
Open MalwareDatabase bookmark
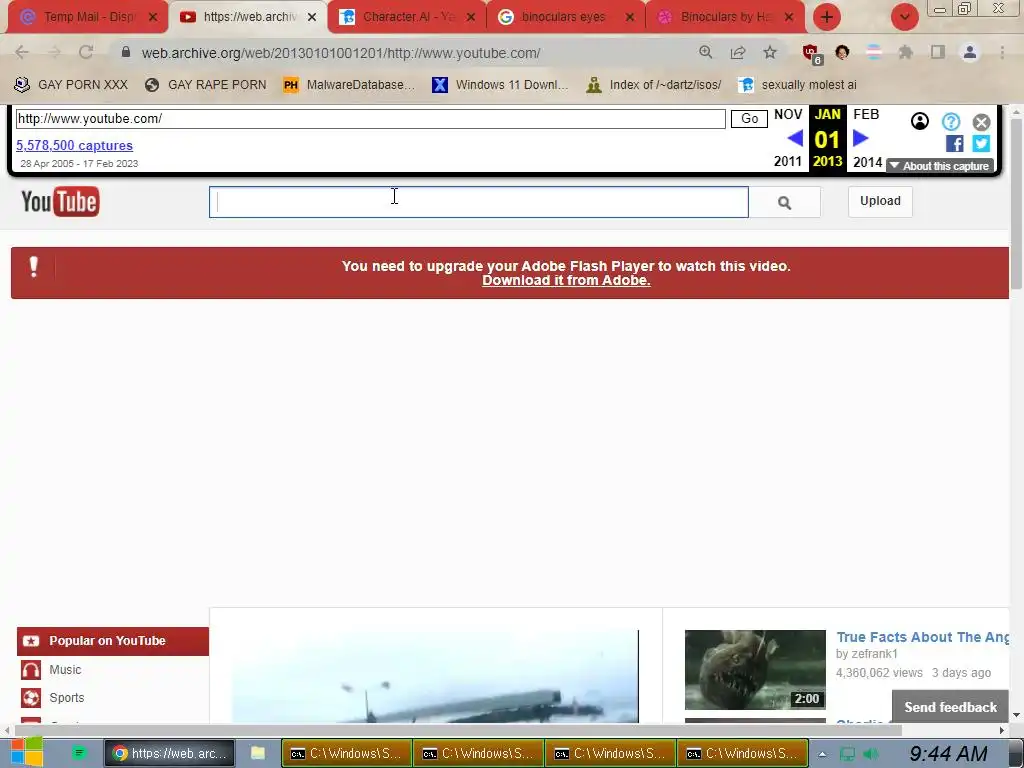point(349,85)
